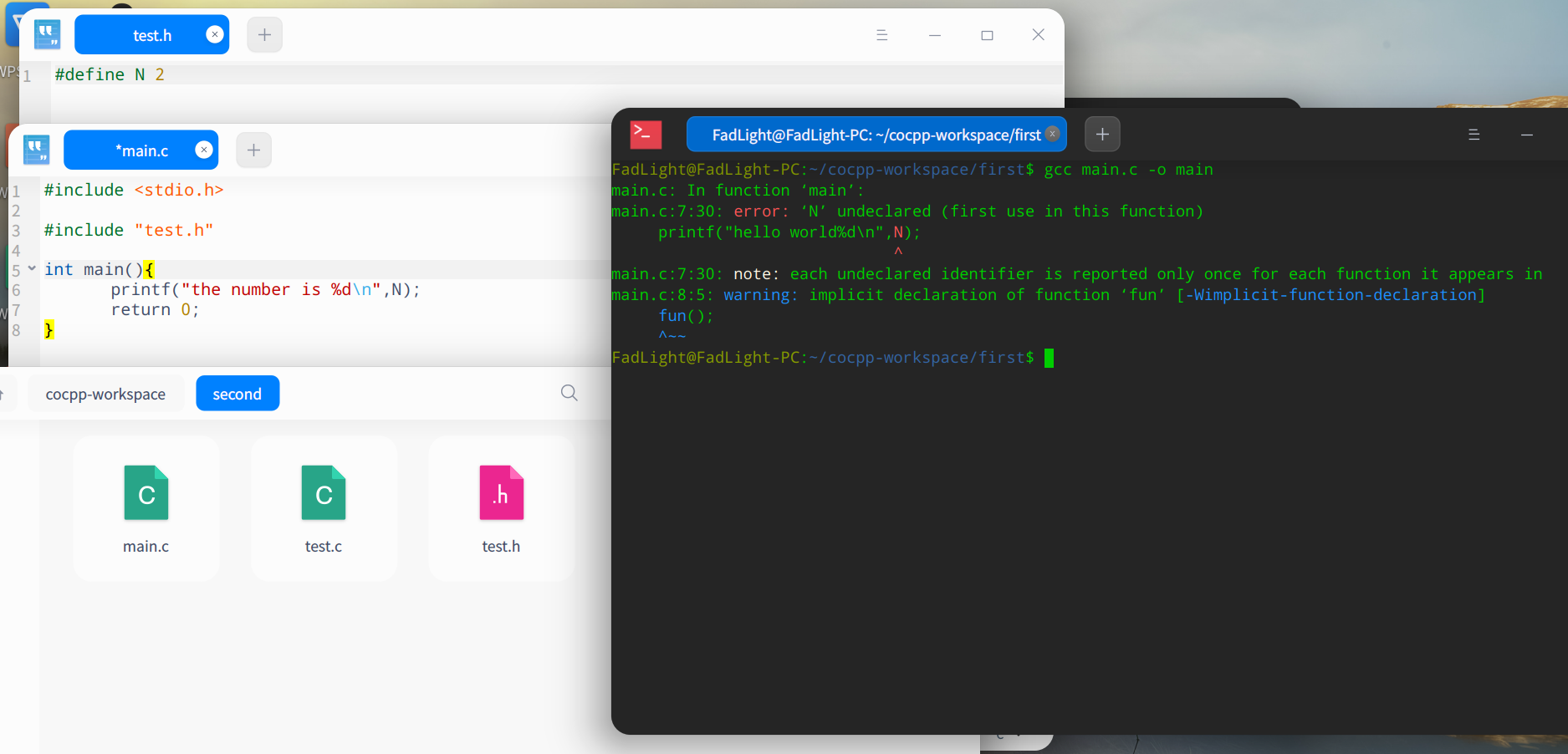Select the *main.c tab
The height and width of the screenshot is (754, 1568).
140,150
